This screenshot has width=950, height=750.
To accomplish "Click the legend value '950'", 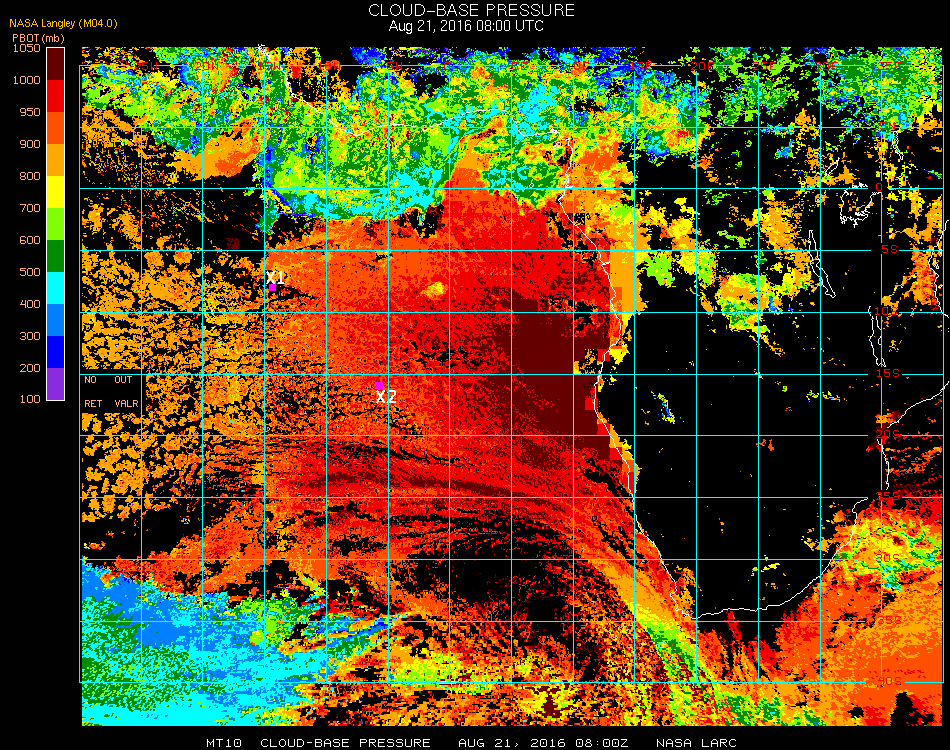I will tap(30, 112).
